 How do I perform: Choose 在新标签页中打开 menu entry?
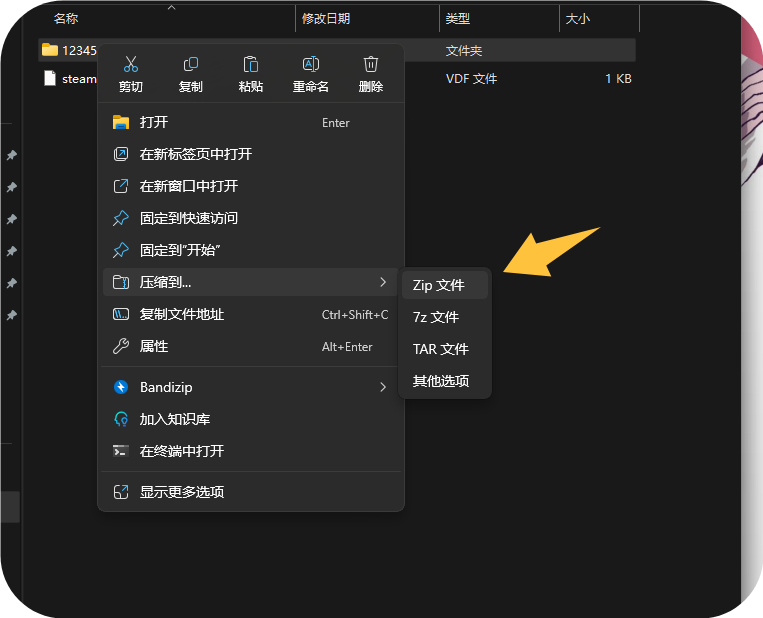[196, 154]
